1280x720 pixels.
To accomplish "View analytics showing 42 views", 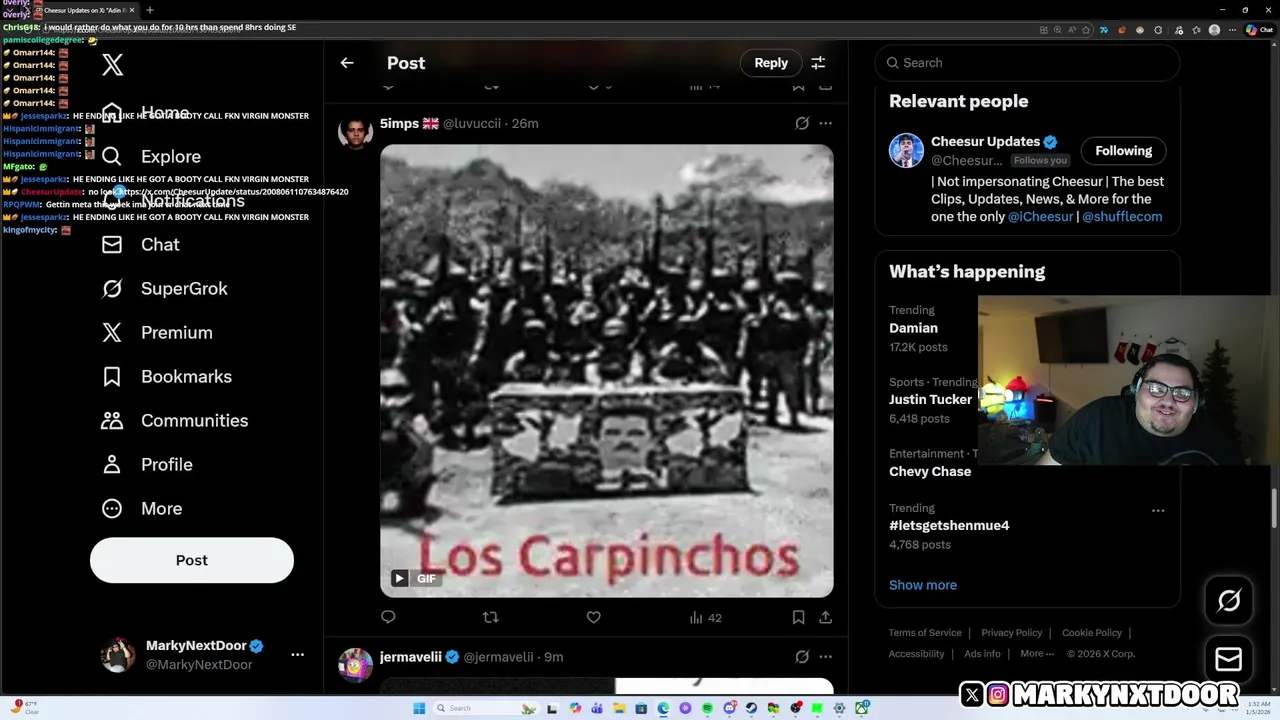I will pyautogui.click(x=705, y=617).
